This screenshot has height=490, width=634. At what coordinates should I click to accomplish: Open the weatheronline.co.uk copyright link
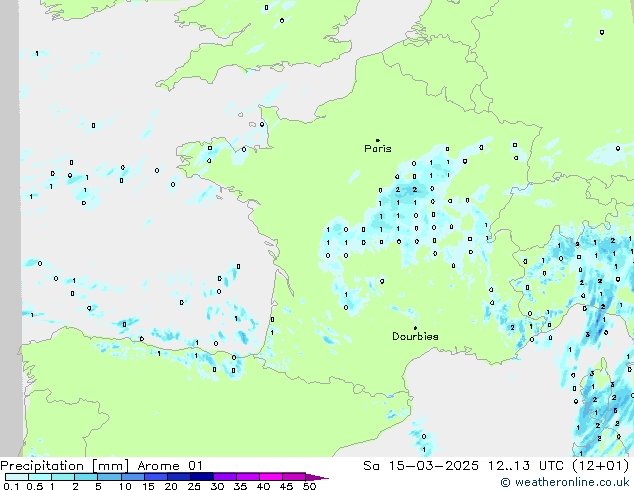pyautogui.click(x=565, y=482)
